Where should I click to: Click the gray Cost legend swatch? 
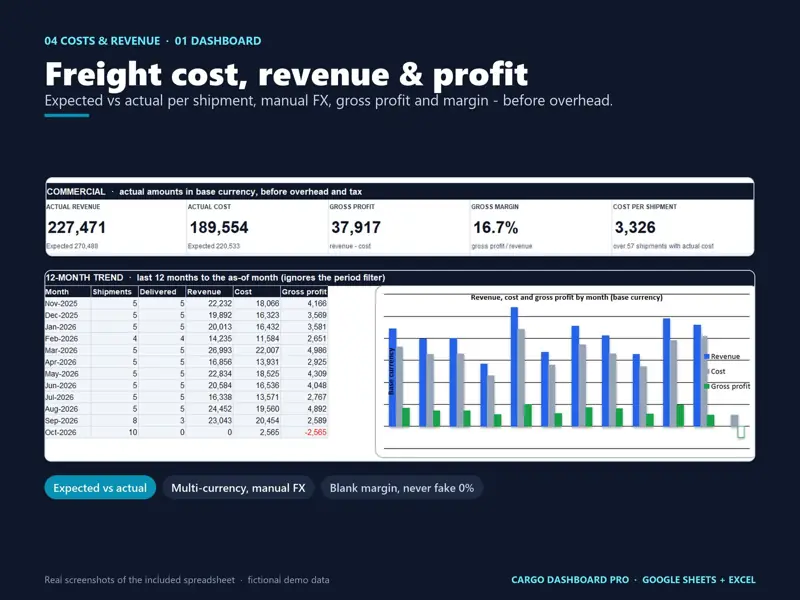(x=708, y=371)
